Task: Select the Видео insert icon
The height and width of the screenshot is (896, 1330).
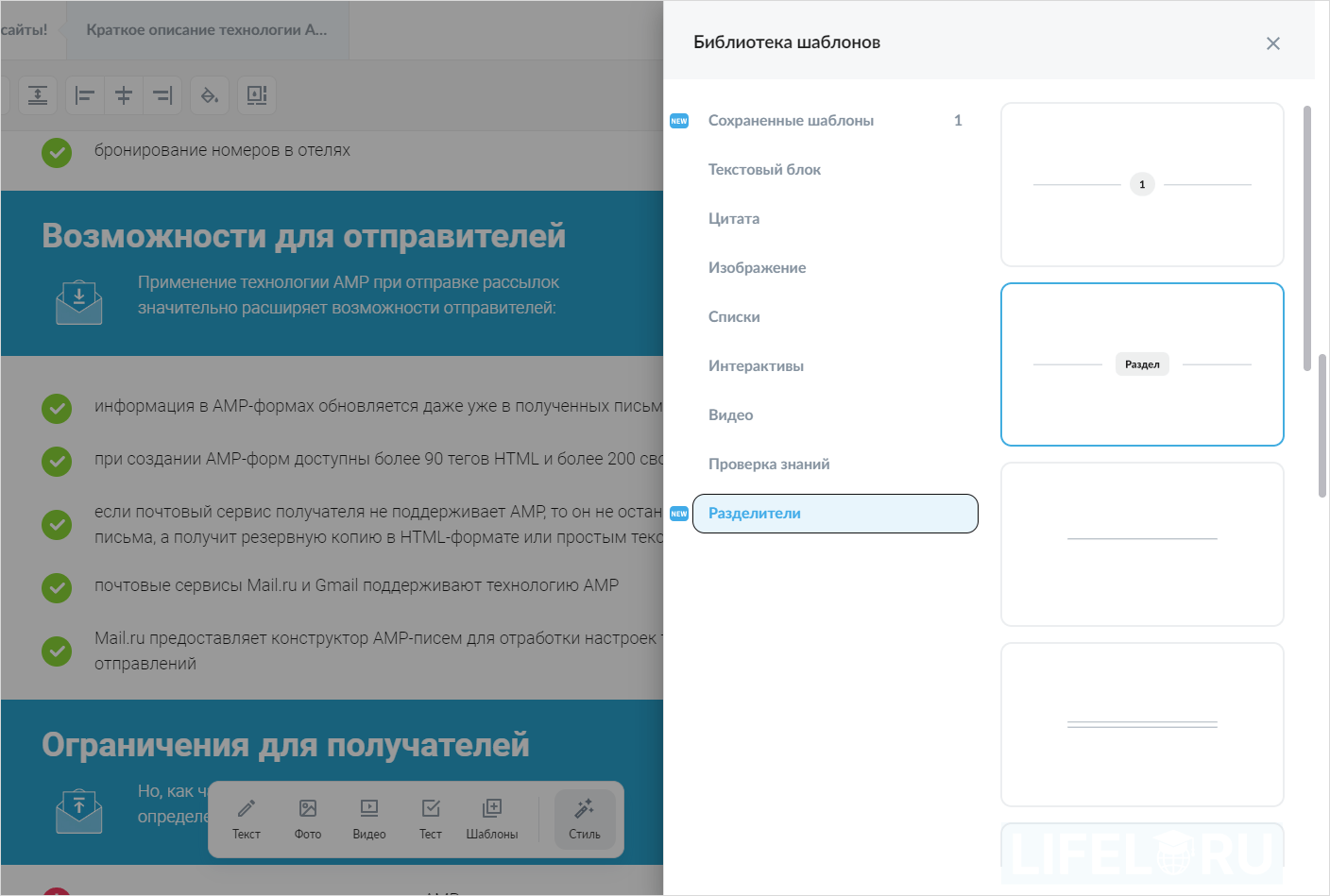Action: pyautogui.click(x=368, y=818)
